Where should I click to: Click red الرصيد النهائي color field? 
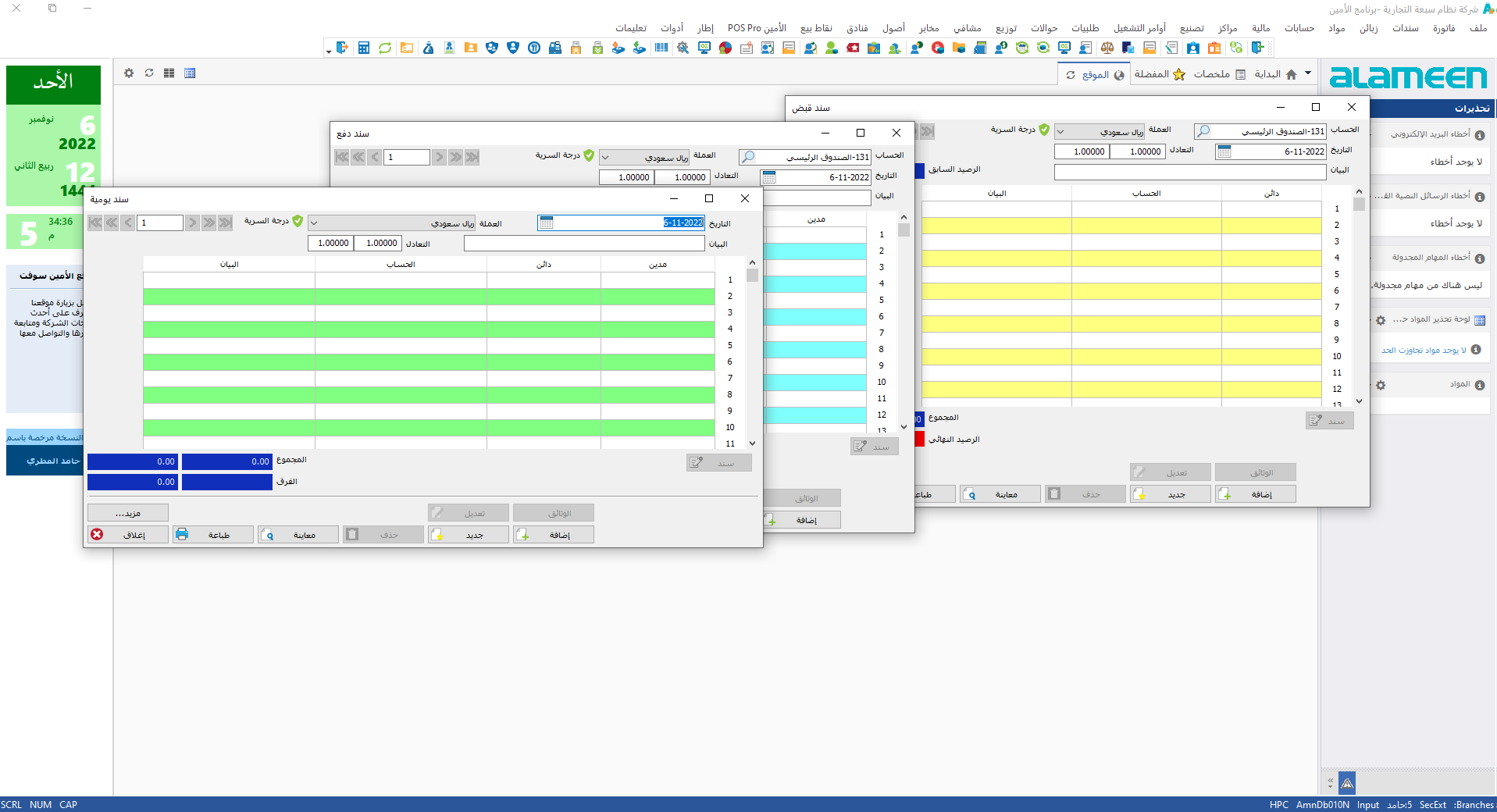[x=920, y=439]
